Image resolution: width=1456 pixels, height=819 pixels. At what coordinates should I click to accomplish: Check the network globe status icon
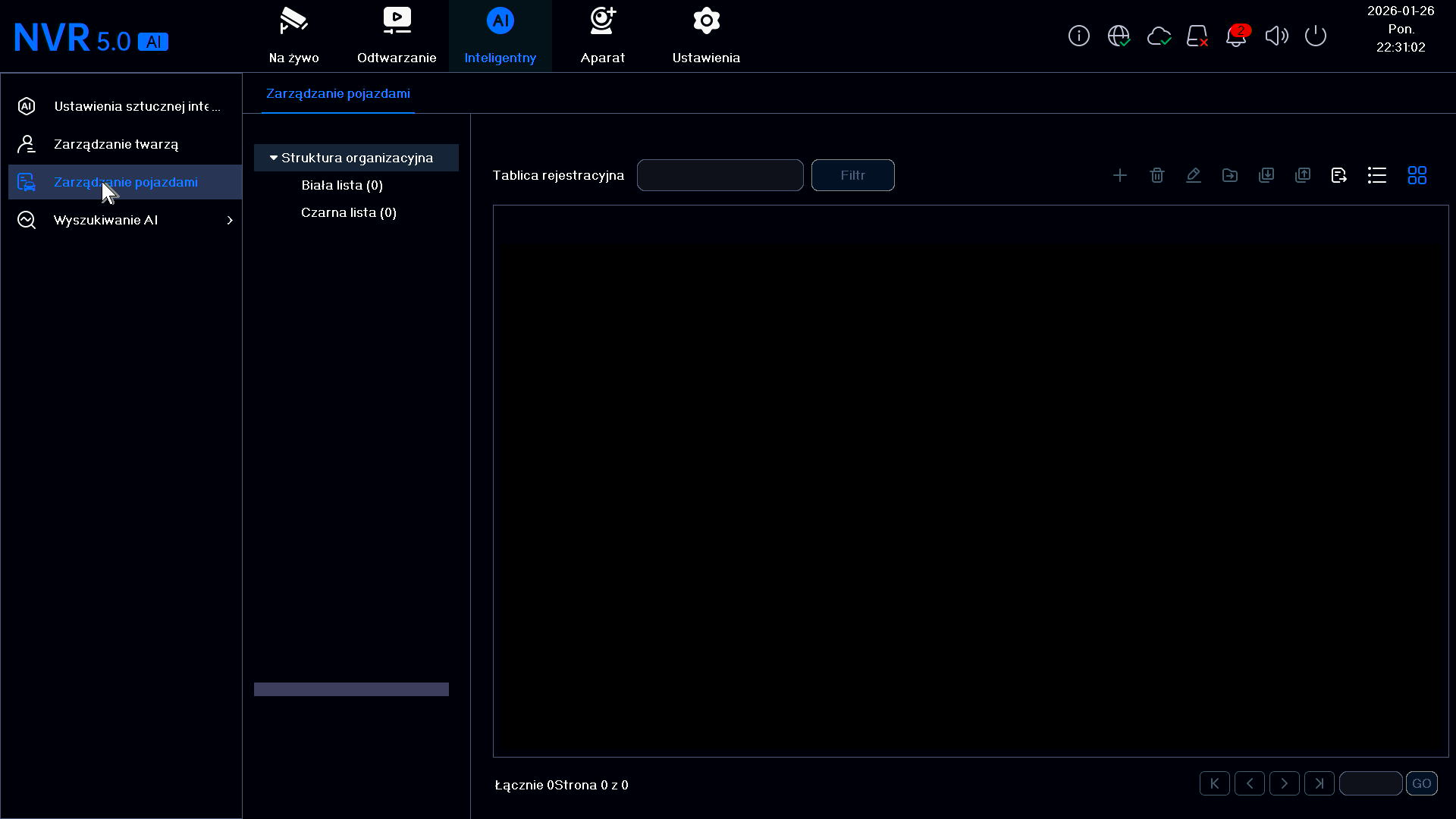(1119, 36)
